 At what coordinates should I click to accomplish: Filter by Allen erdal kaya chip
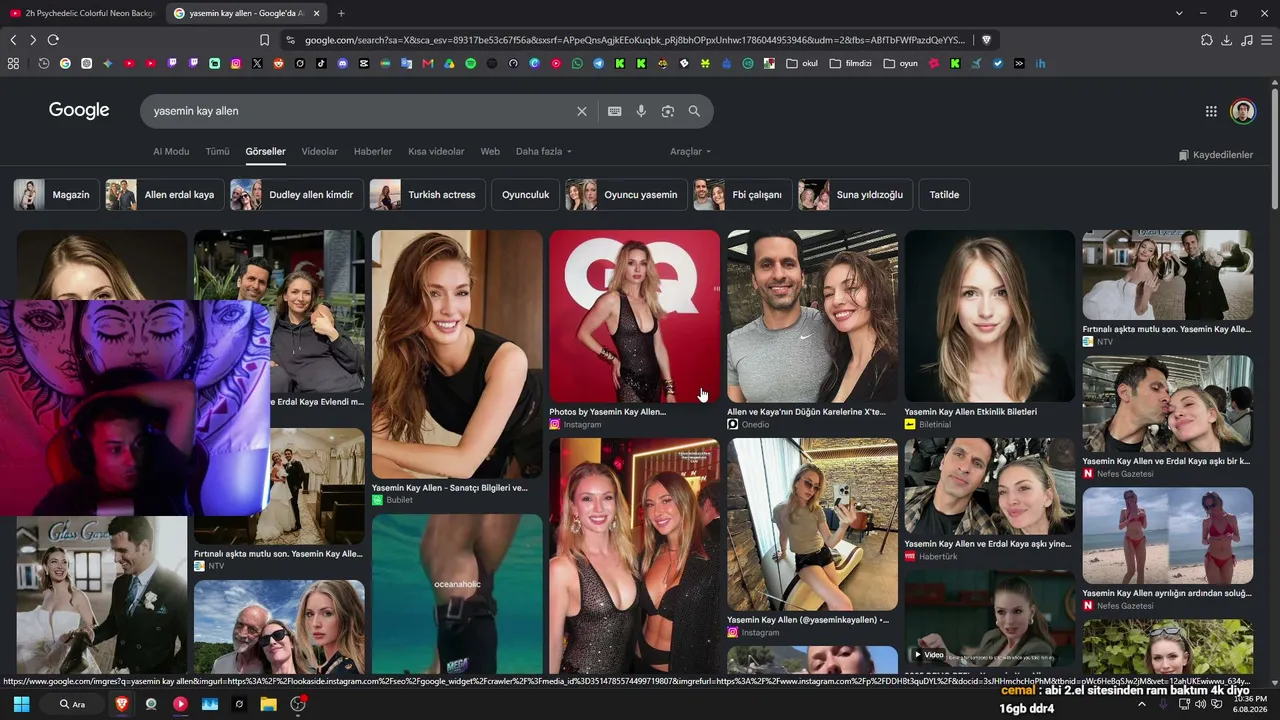pos(164,195)
